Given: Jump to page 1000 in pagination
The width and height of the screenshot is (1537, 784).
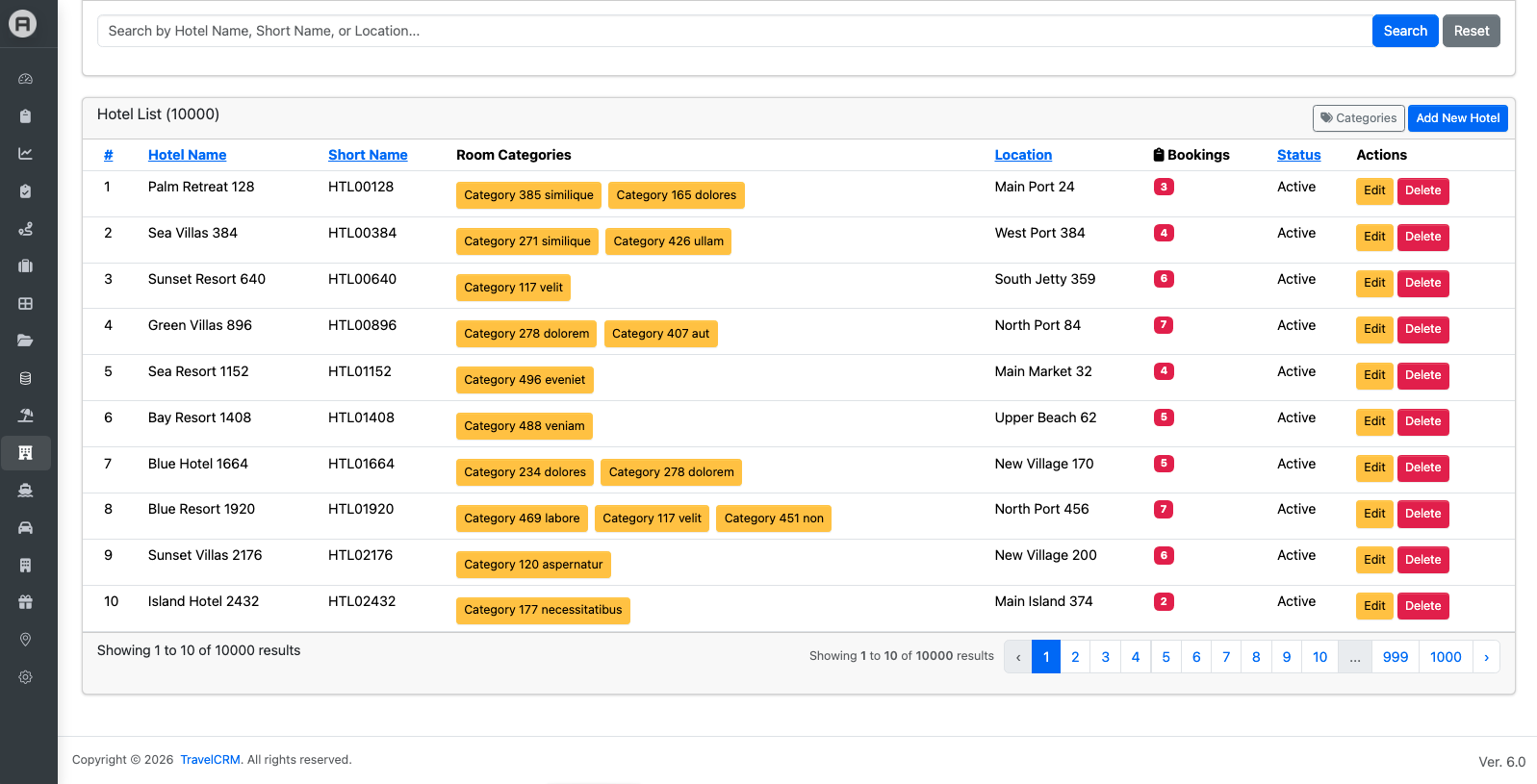Looking at the screenshot, I should tap(1446, 657).
